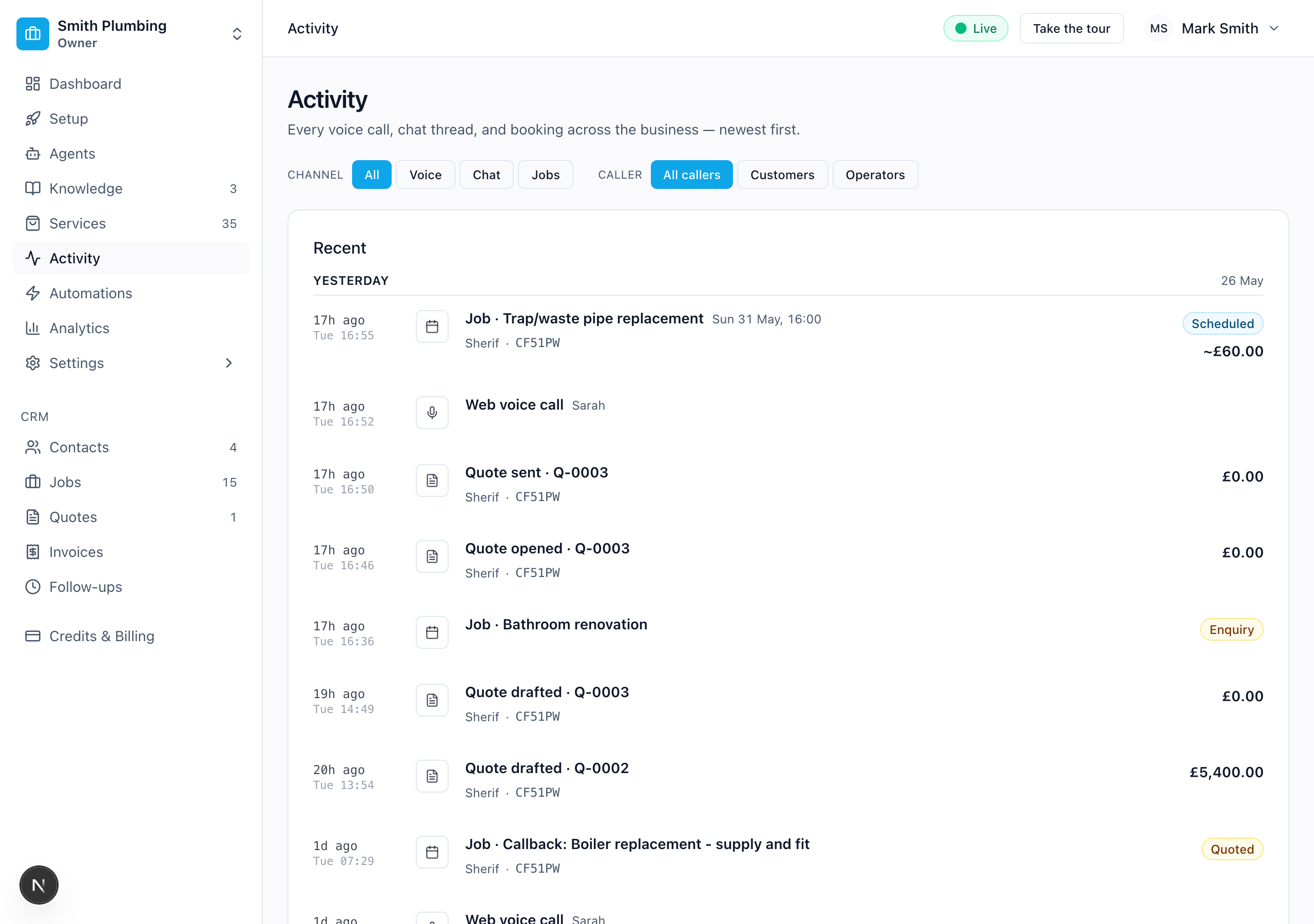Click calendar icon of Bathroom renovation job
The image size is (1314, 924).
coord(432,632)
